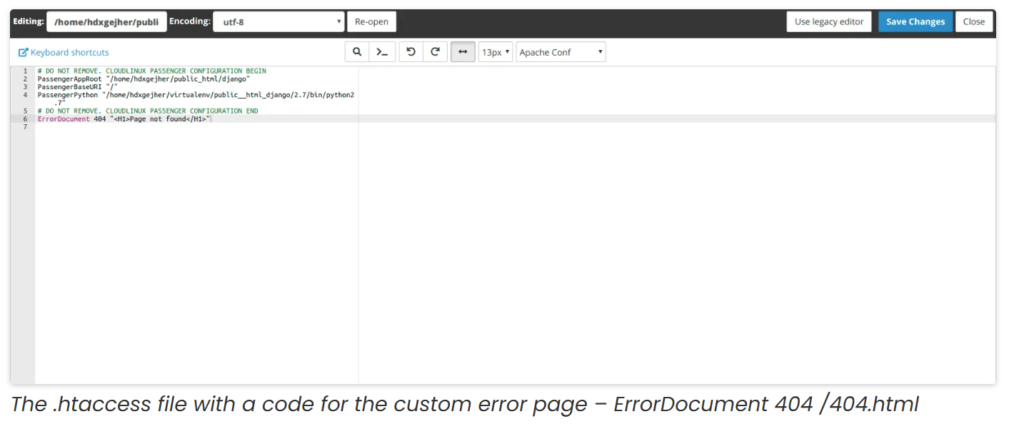This screenshot has width=1024, height=434.
Task: Open the Apache Conf language dropdown
Action: tap(561, 52)
